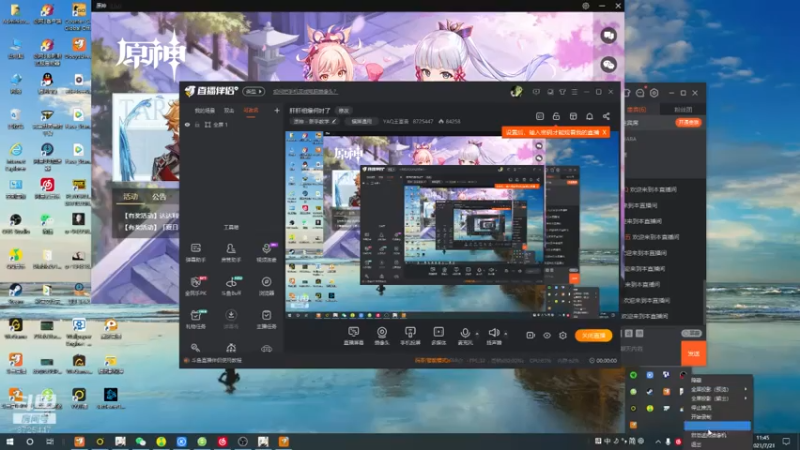Open the 主播任务 streamer task tool
Image resolution: width=800 pixels, height=450 pixels.
tap(266, 319)
